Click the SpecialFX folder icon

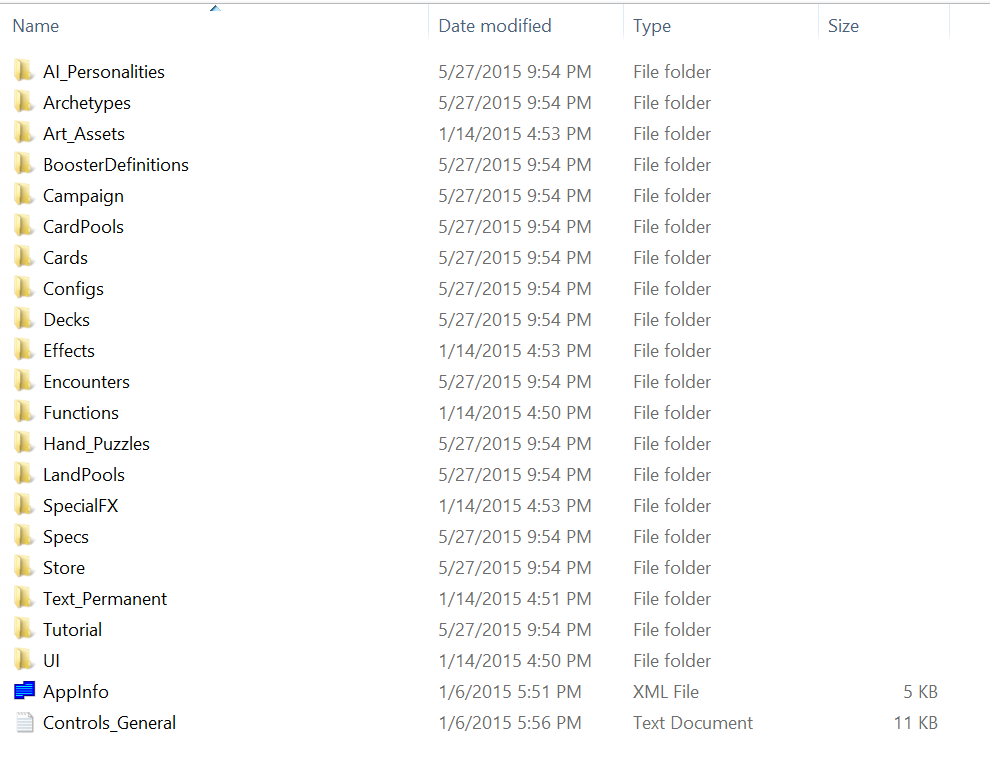coord(24,506)
